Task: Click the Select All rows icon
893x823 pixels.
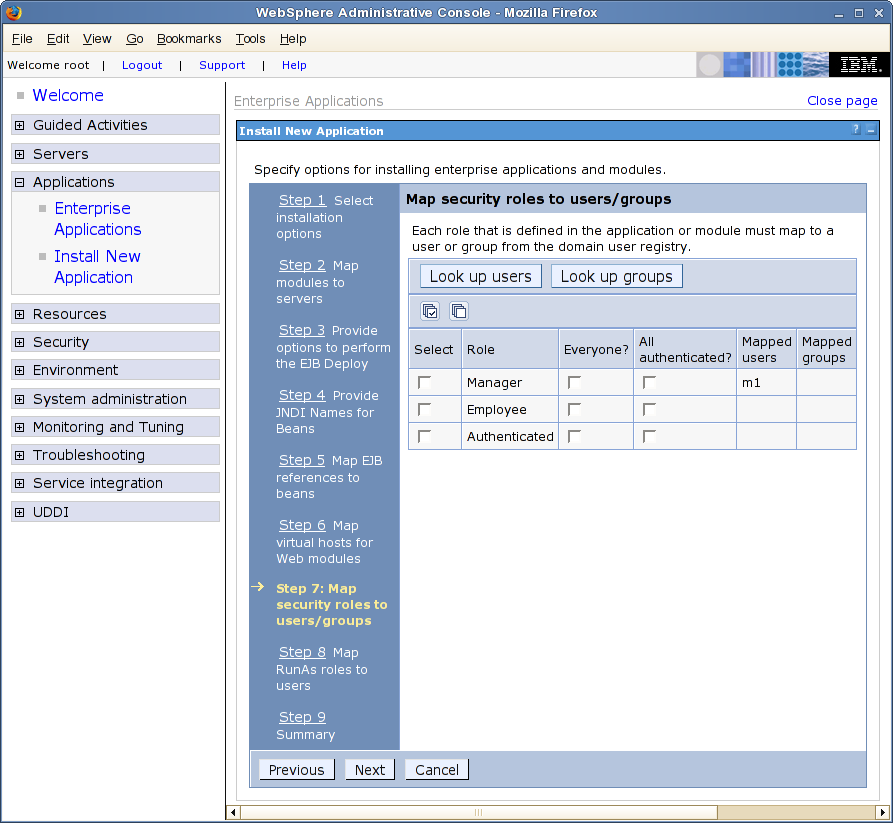Action: [430, 311]
